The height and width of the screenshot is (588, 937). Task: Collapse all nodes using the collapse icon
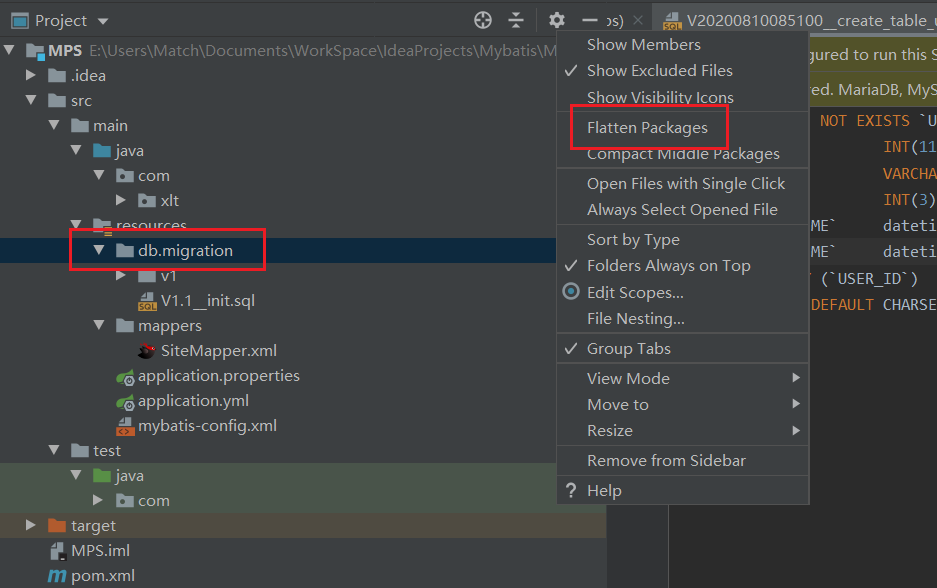click(518, 19)
